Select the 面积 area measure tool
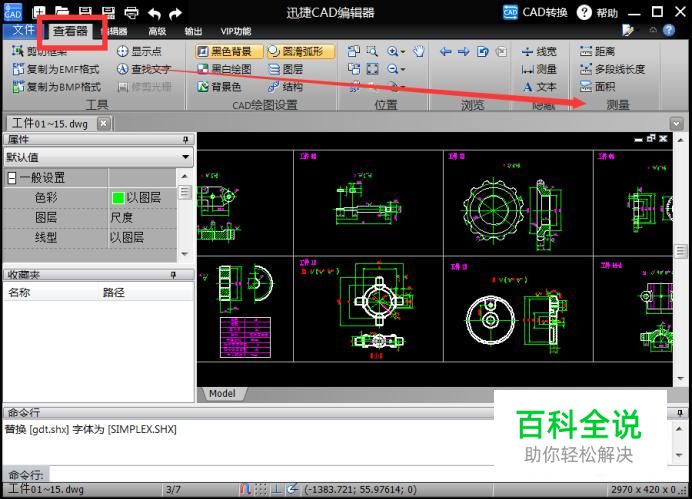 click(x=597, y=86)
